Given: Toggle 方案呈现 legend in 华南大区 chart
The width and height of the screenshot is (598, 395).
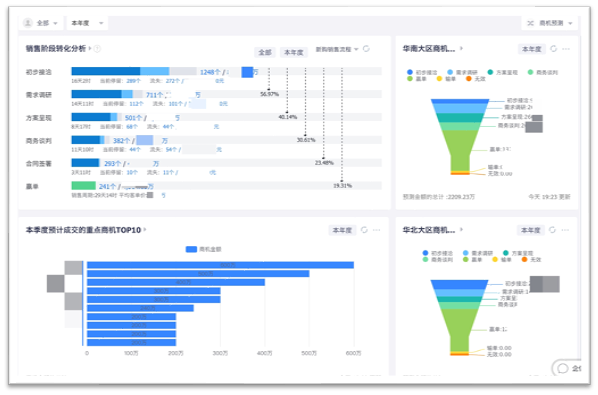Looking at the screenshot, I should point(502,72).
